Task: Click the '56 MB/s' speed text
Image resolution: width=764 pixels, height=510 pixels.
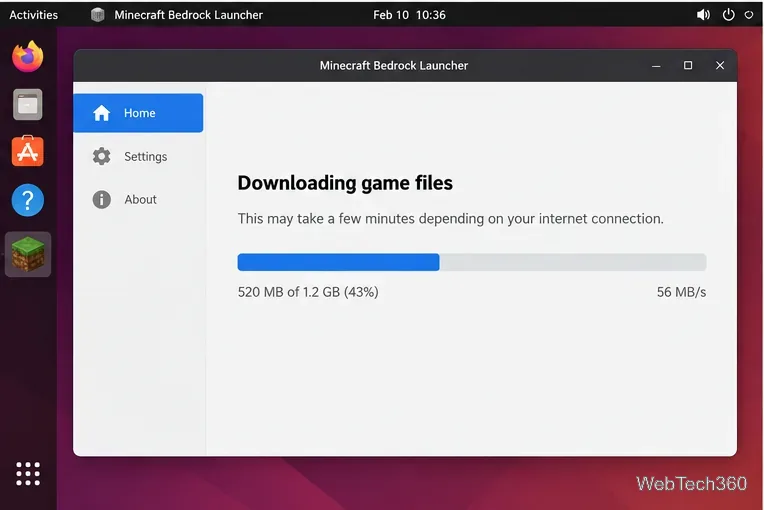Action: (x=681, y=292)
